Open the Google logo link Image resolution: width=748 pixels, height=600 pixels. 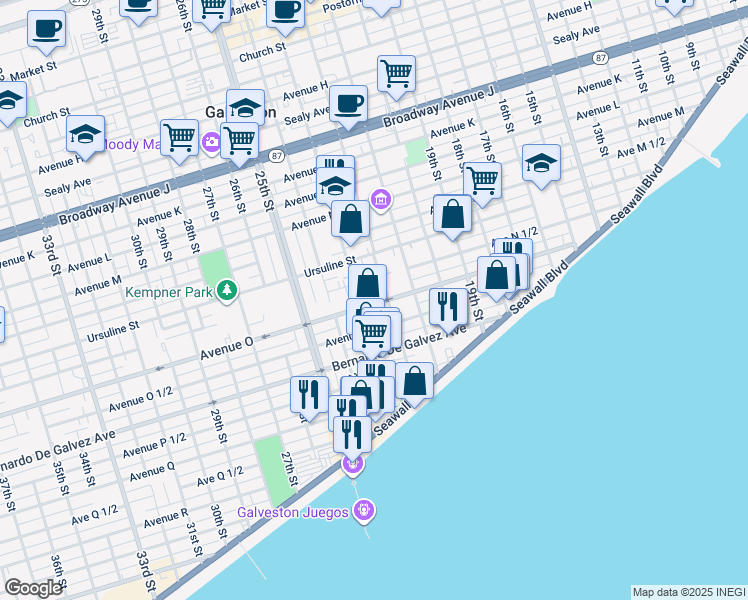(x=34, y=588)
